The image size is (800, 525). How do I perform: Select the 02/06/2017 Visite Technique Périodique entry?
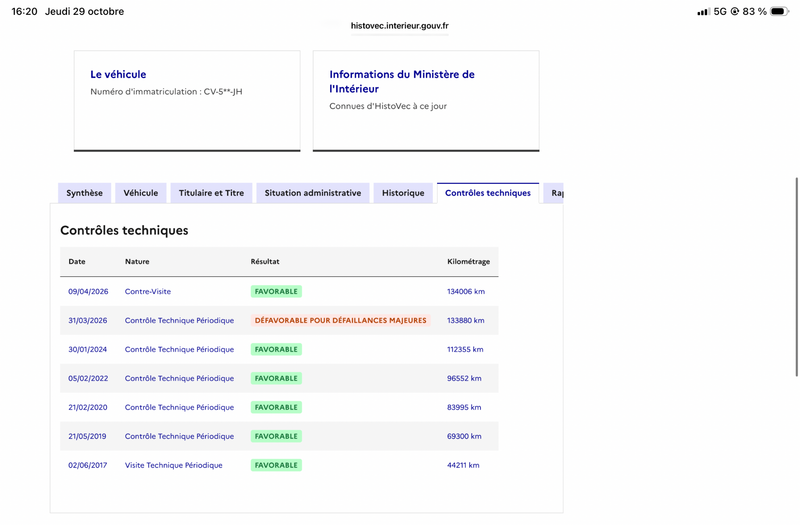pos(279,465)
